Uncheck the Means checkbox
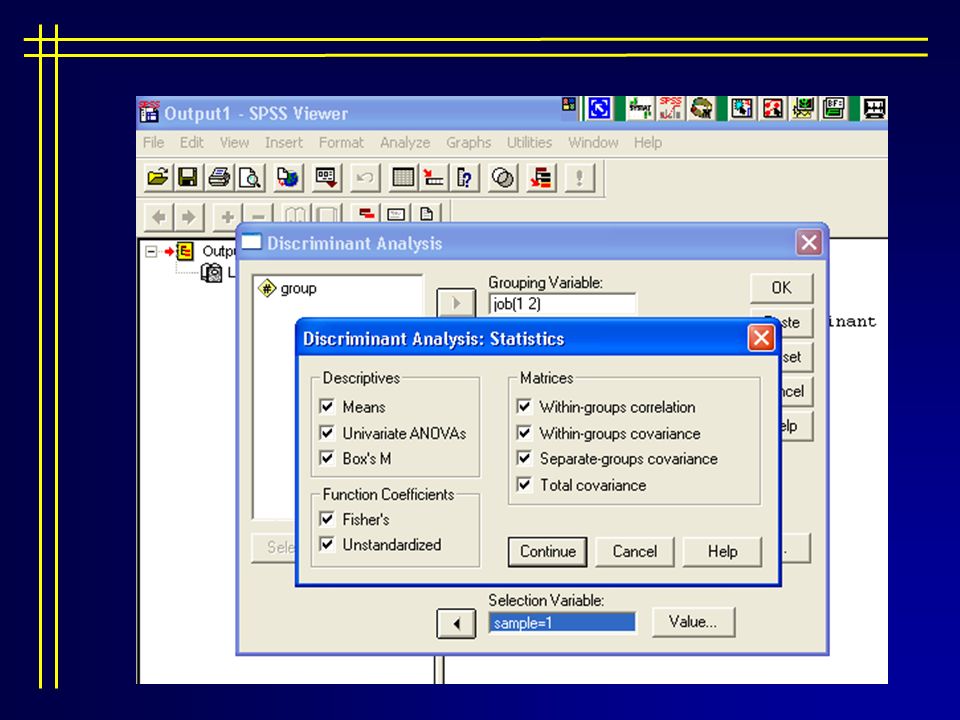 click(327, 406)
